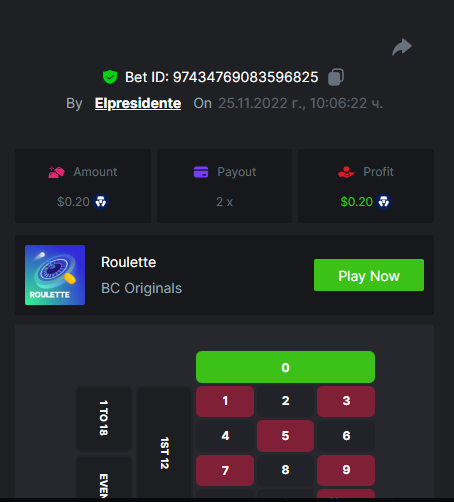Select black number 2 on board
This screenshot has height=502, width=454.
tap(285, 401)
